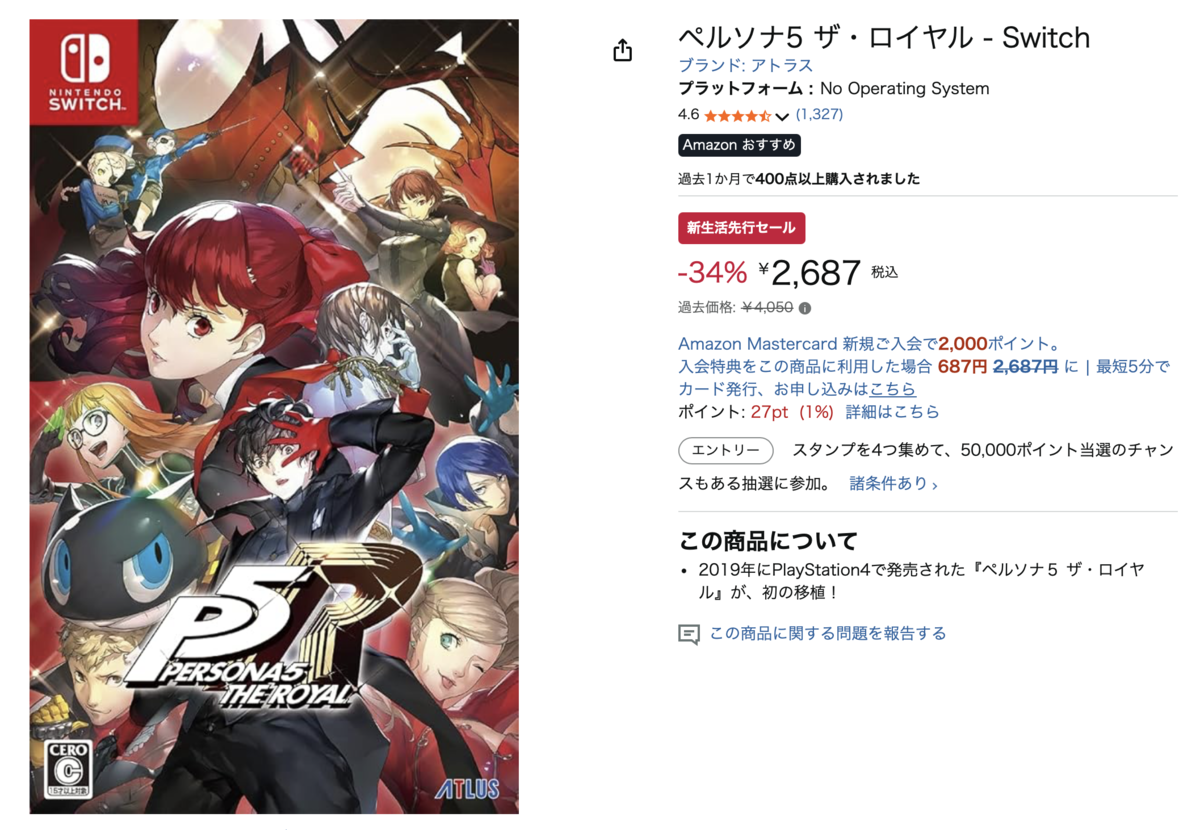Click the エントリー button
Viewport: 1200px width, 830px height.
tap(726, 451)
